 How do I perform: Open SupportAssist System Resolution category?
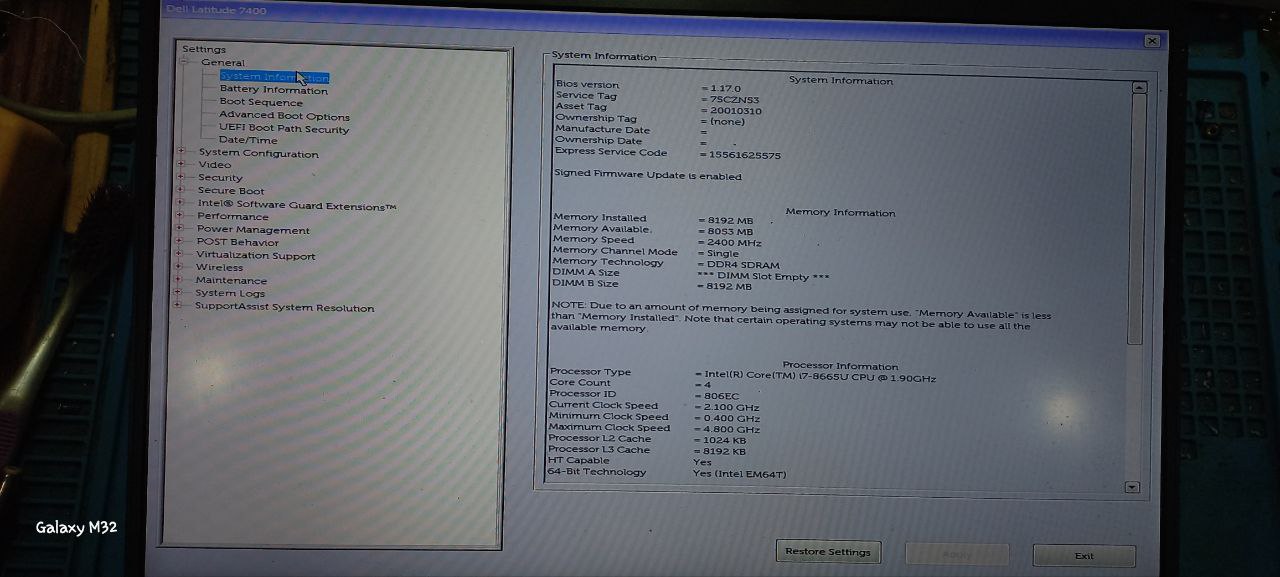(284, 308)
